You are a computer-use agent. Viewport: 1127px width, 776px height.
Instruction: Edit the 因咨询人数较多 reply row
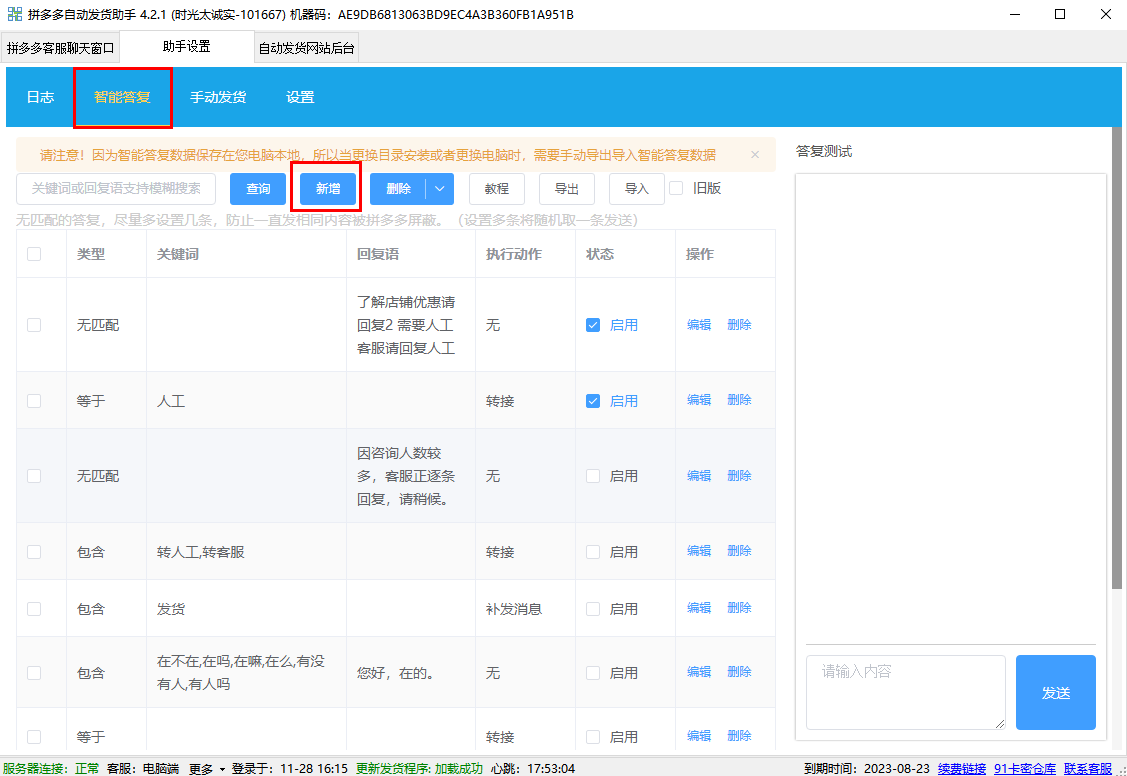click(699, 476)
